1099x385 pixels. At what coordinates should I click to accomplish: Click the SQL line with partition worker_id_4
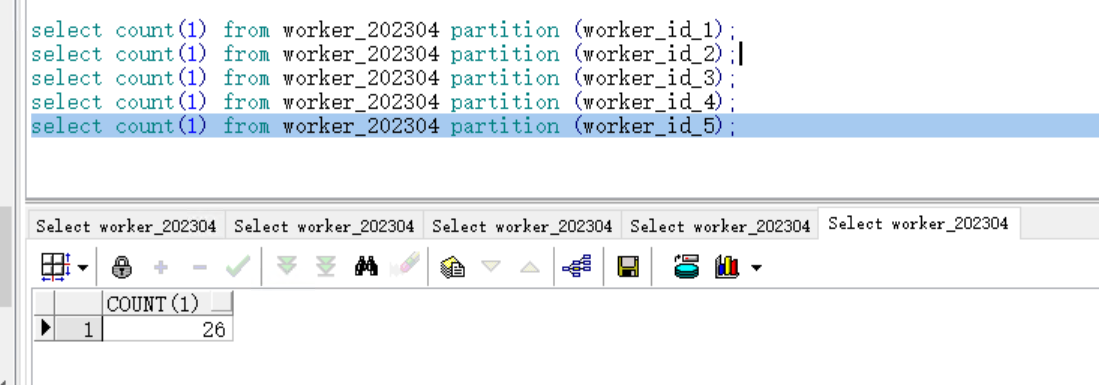(383, 102)
